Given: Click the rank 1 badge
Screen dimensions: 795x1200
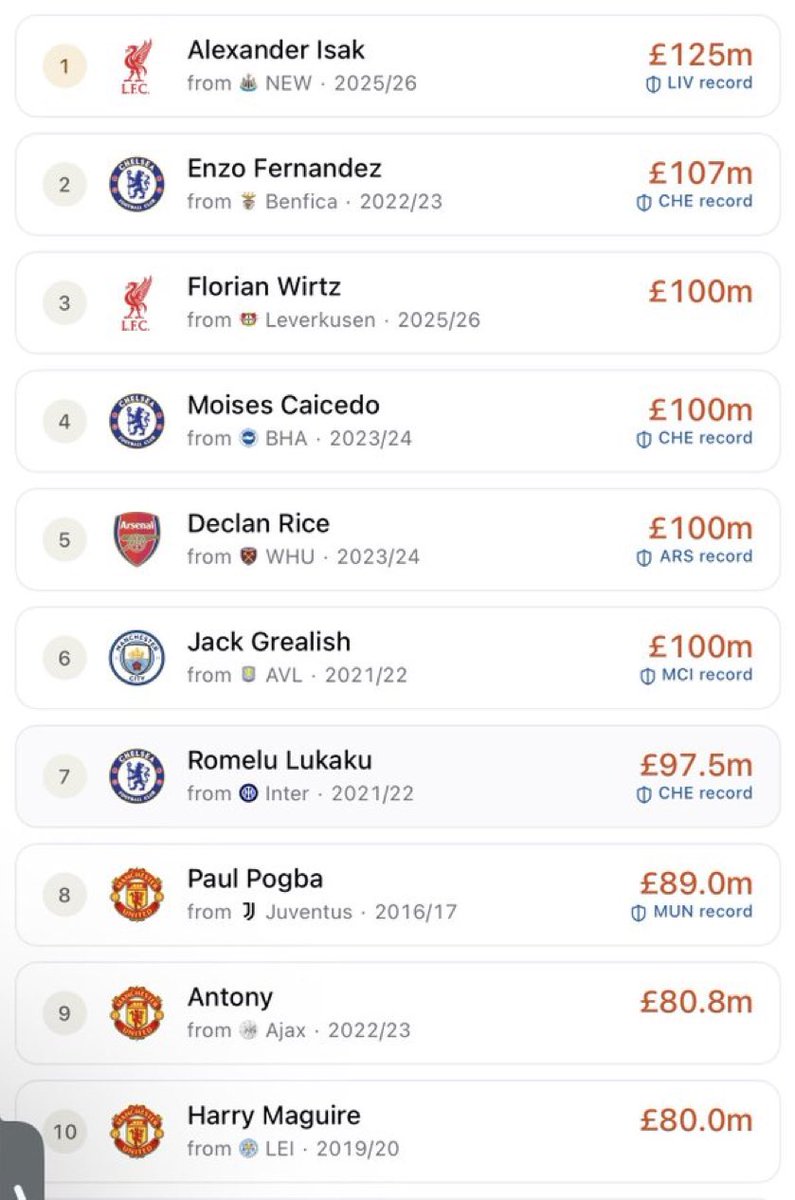Looking at the screenshot, I should tap(65, 67).
